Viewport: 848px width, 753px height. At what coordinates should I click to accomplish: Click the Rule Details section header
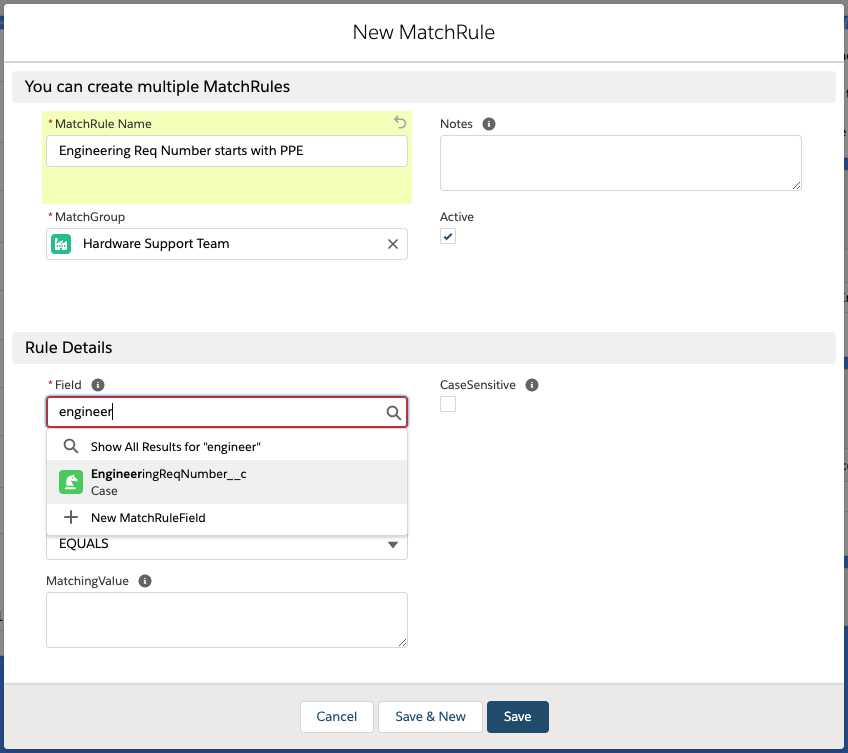pos(424,348)
